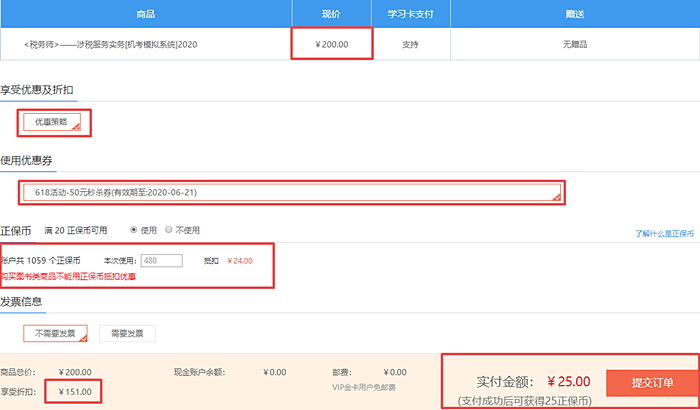Image resolution: width=700 pixels, height=410 pixels.
Task: Click the ¥151.00 discount amount
Action: pyautogui.click(x=76, y=391)
